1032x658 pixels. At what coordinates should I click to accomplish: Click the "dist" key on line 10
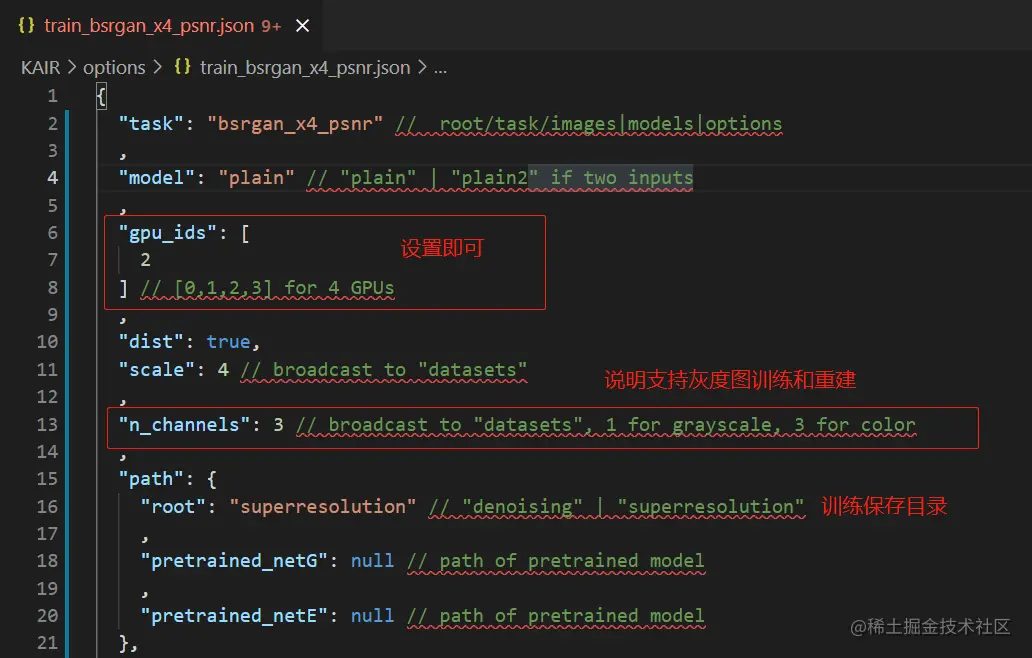click(x=151, y=342)
